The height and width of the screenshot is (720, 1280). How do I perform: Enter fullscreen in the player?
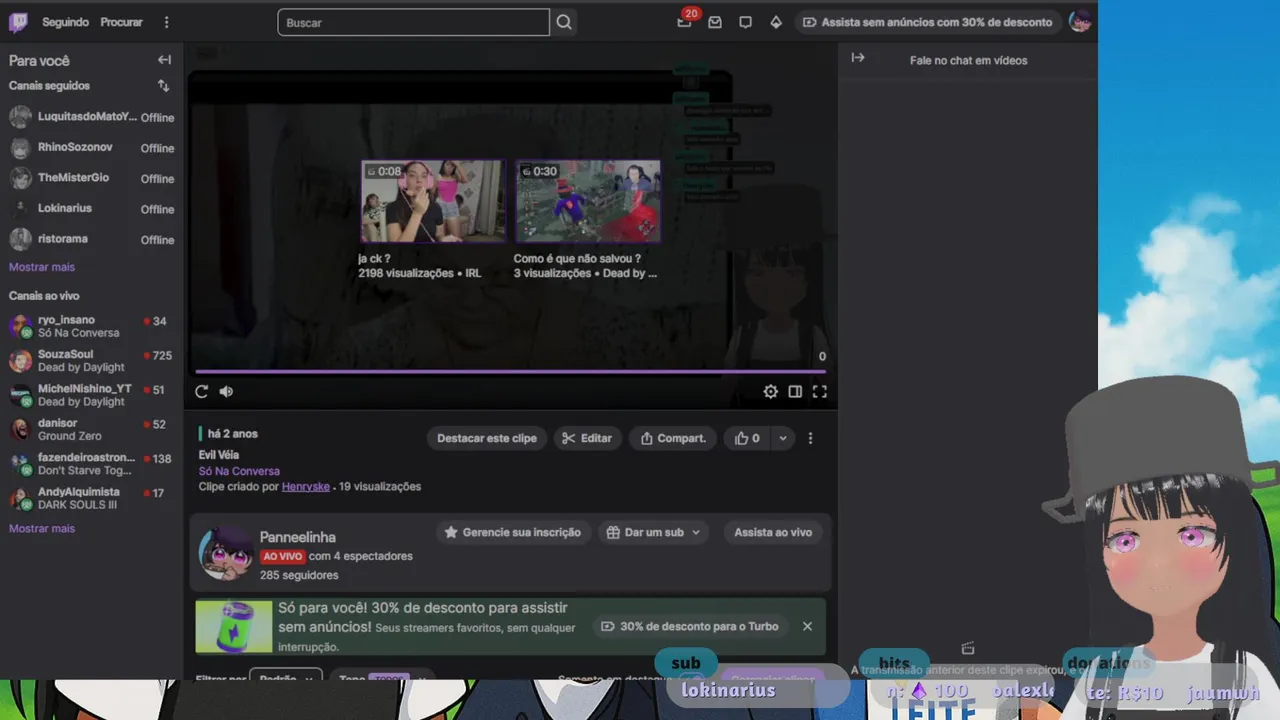pyautogui.click(x=820, y=392)
